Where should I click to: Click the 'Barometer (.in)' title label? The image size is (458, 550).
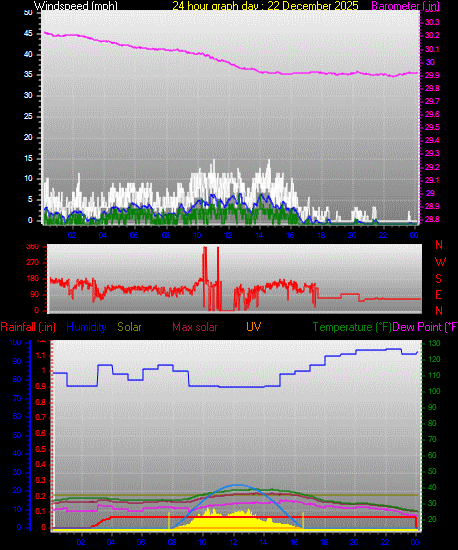(405, 6)
